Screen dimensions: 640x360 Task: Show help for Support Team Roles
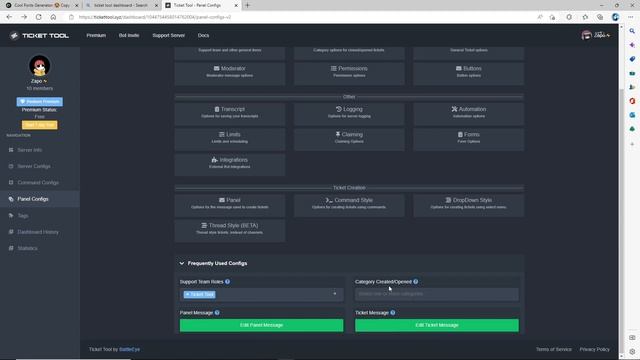(227, 282)
